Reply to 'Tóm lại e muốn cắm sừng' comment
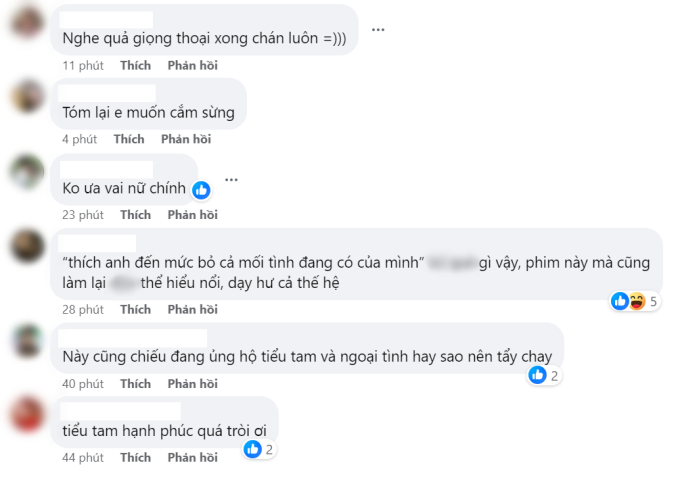This screenshot has height=482, width=680. click(186, 139)
